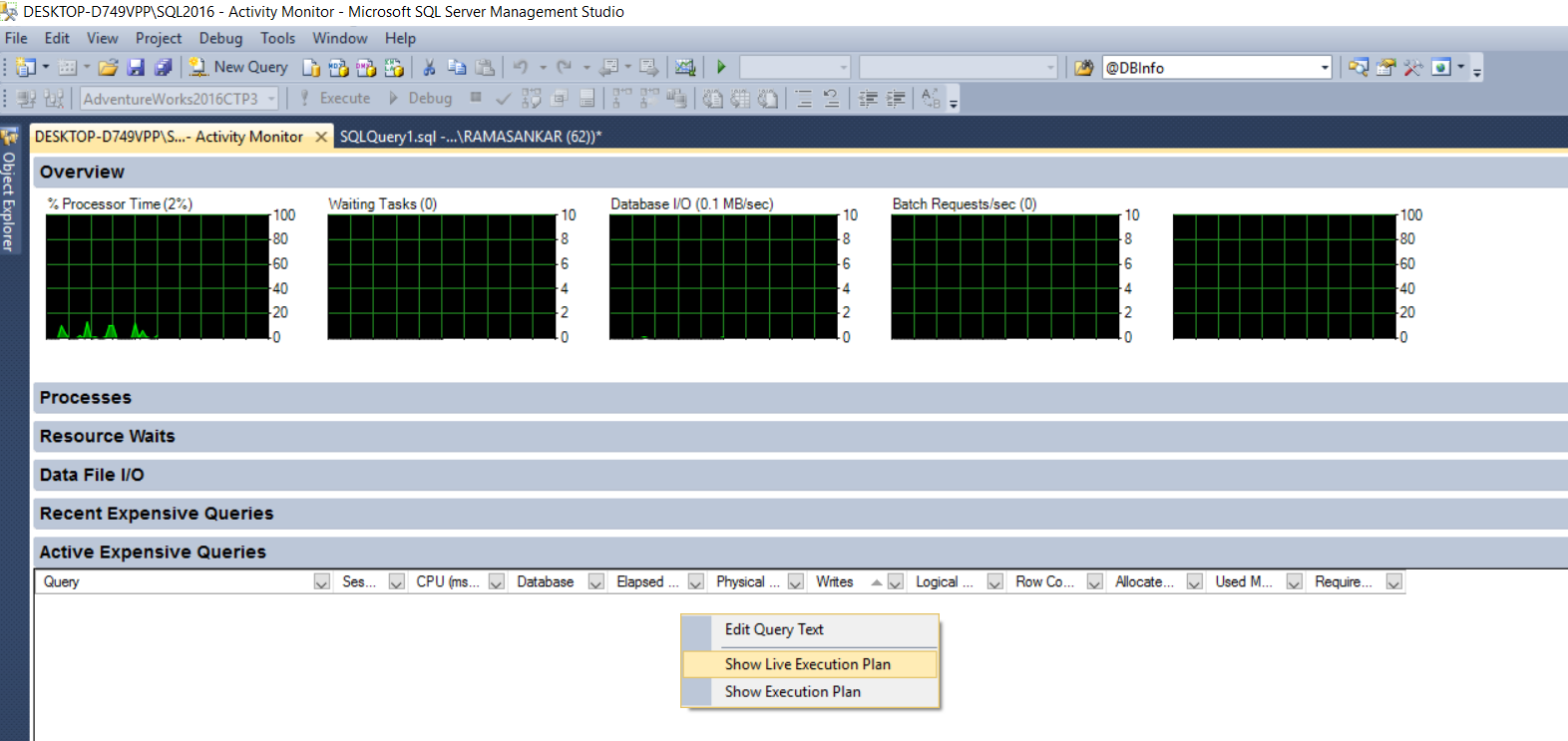Click the New Query toolbar button

[x=238, y=67]
